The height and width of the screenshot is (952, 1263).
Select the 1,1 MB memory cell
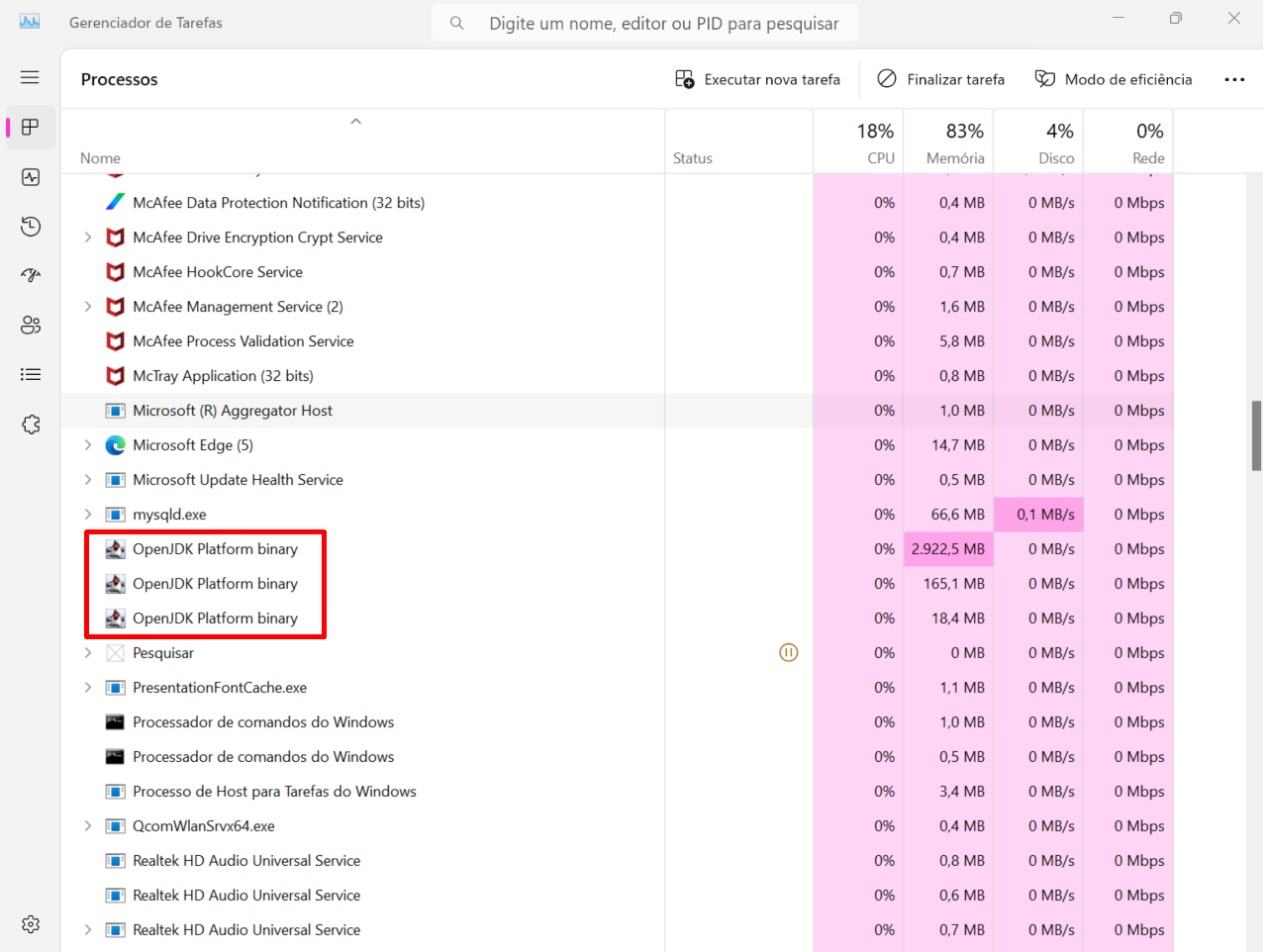(948, 688)
